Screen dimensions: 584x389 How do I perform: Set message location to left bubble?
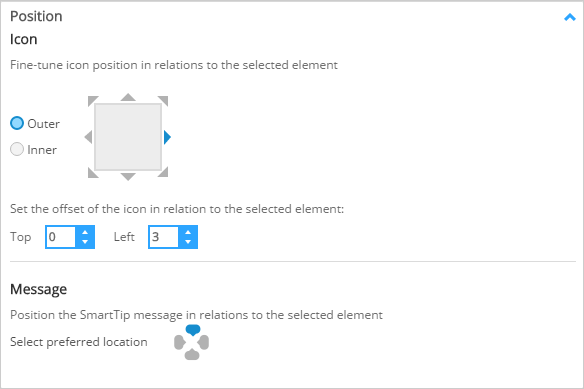[179, 342]
